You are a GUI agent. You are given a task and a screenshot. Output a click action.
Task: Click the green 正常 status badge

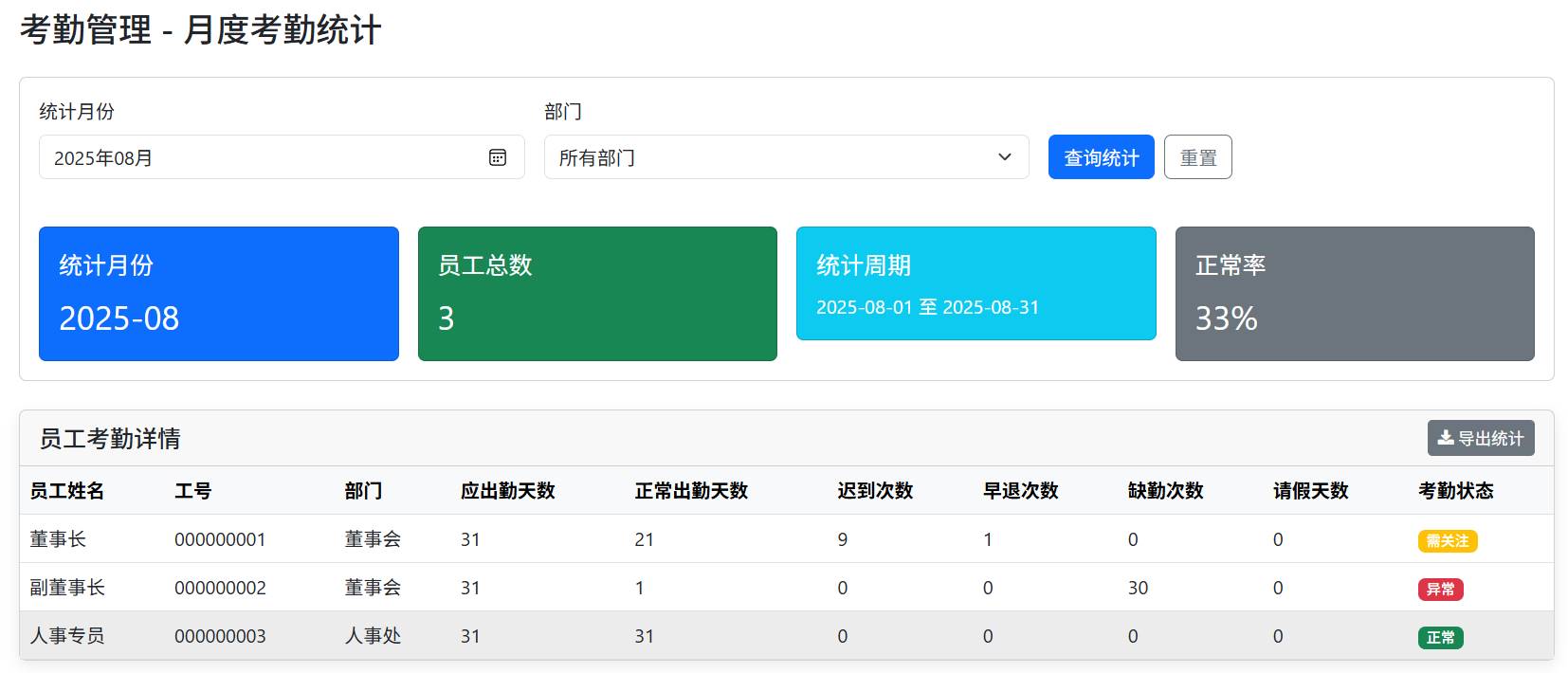[1440, 638]
